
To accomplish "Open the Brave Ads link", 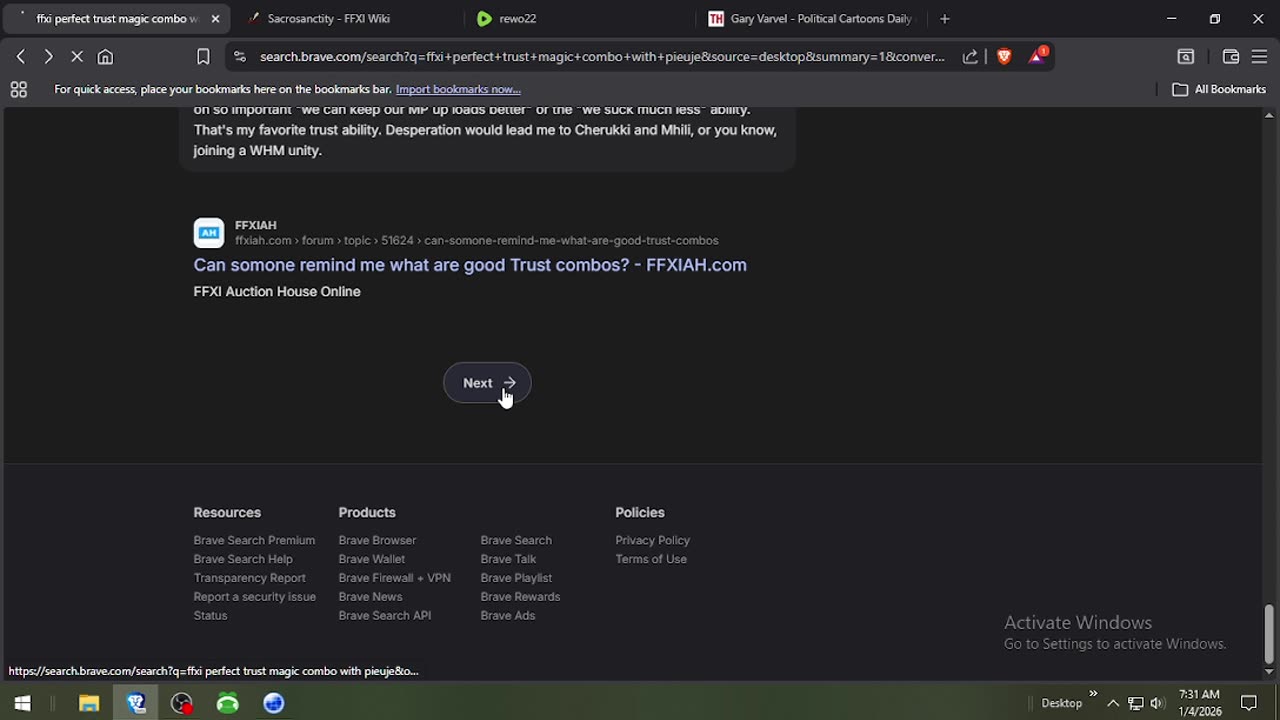I will tap(507, 616).
